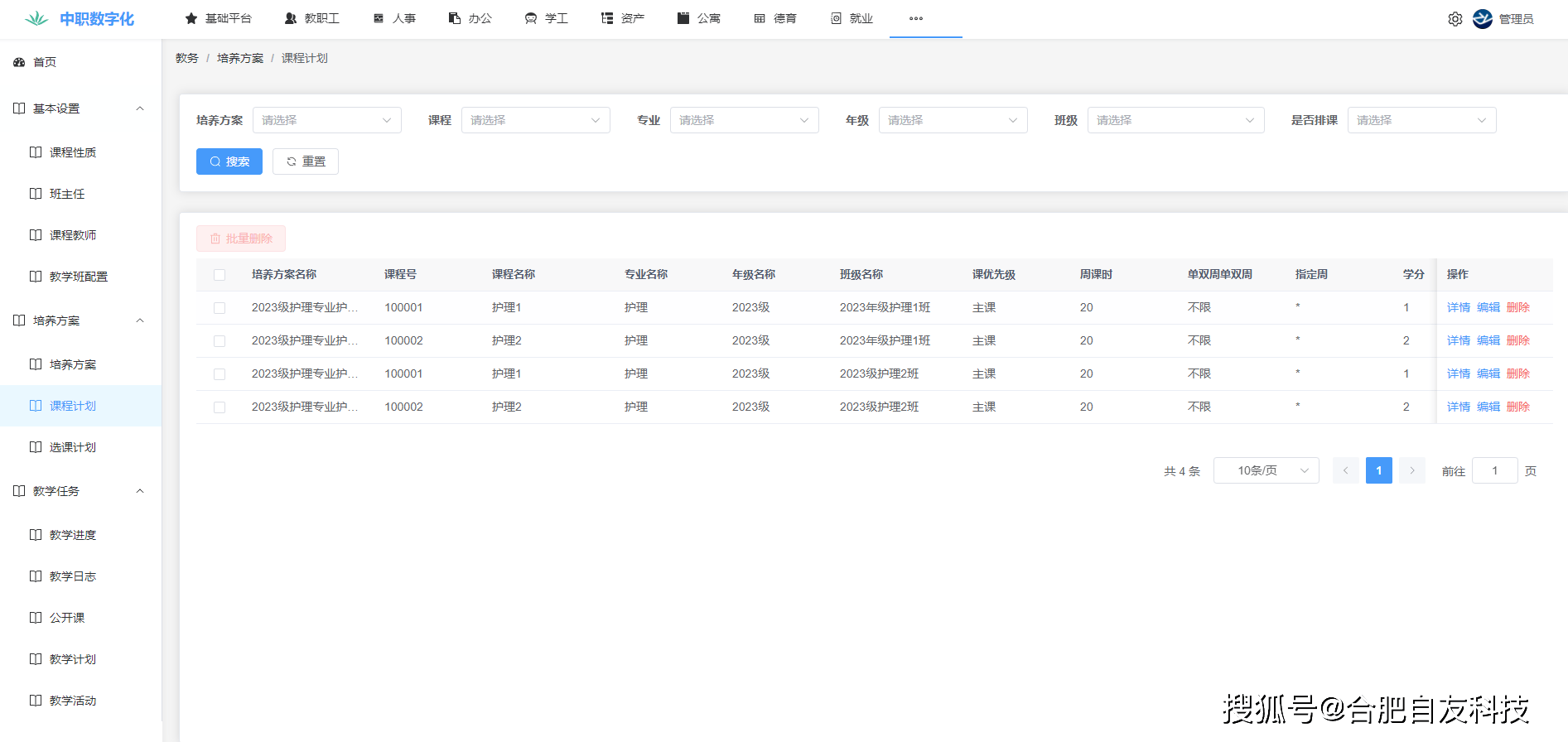Click the 前往 page number input field
Screen dimensions: 1568x742
[x=1495, y=470]
